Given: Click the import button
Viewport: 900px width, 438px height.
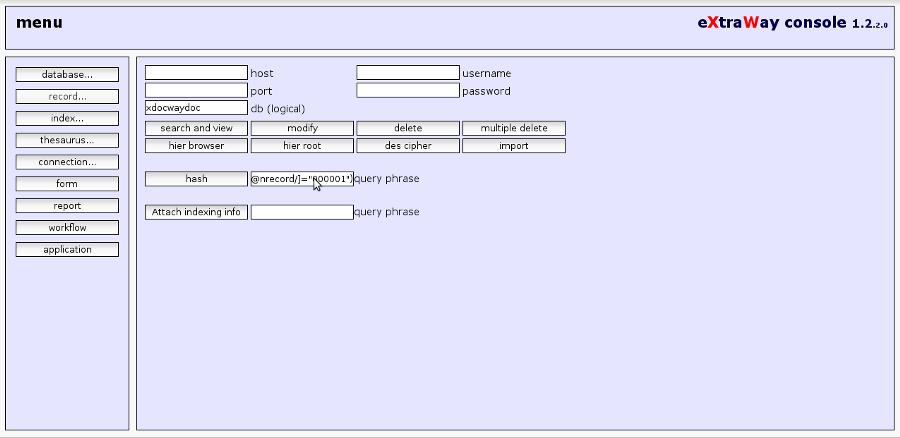Looking at the screenshot, I should coord(513,146).
